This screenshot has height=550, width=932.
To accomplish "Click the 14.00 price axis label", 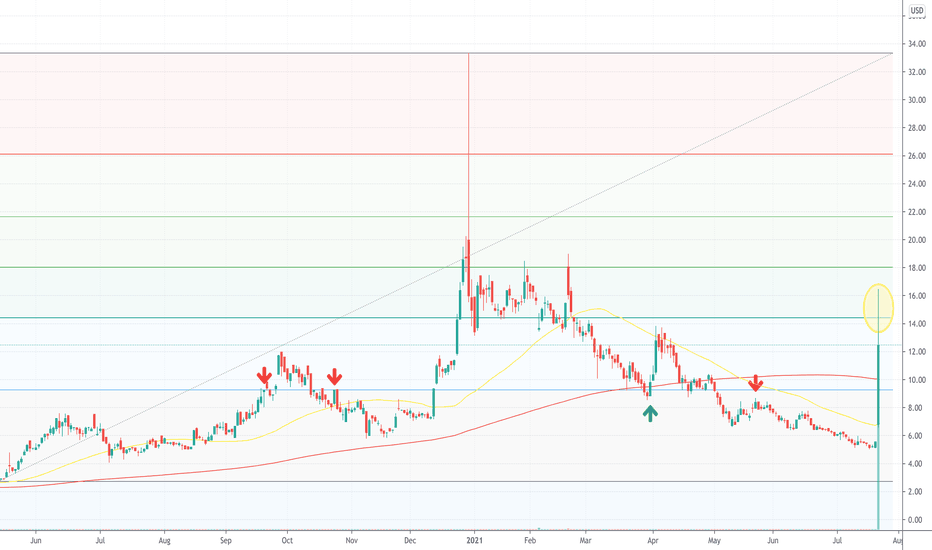I will click(917, 324).
